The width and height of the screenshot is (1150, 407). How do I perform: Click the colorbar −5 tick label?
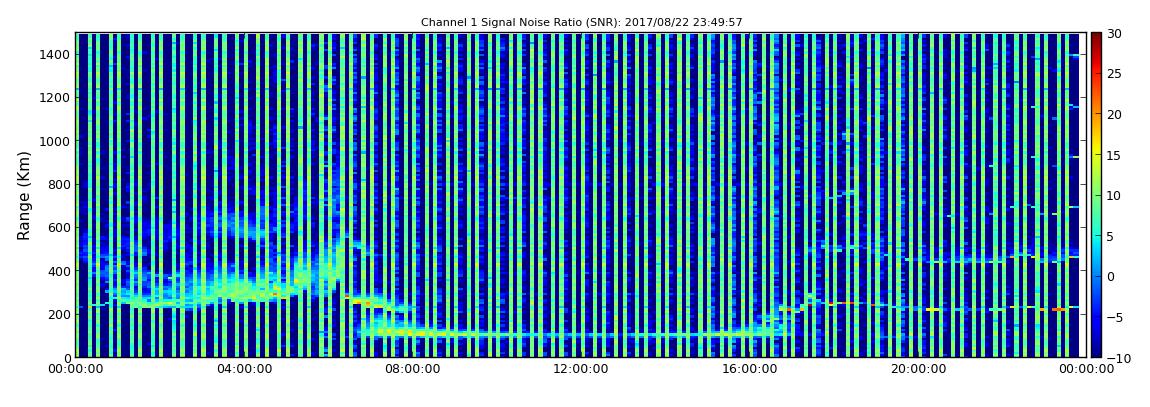1114,317
